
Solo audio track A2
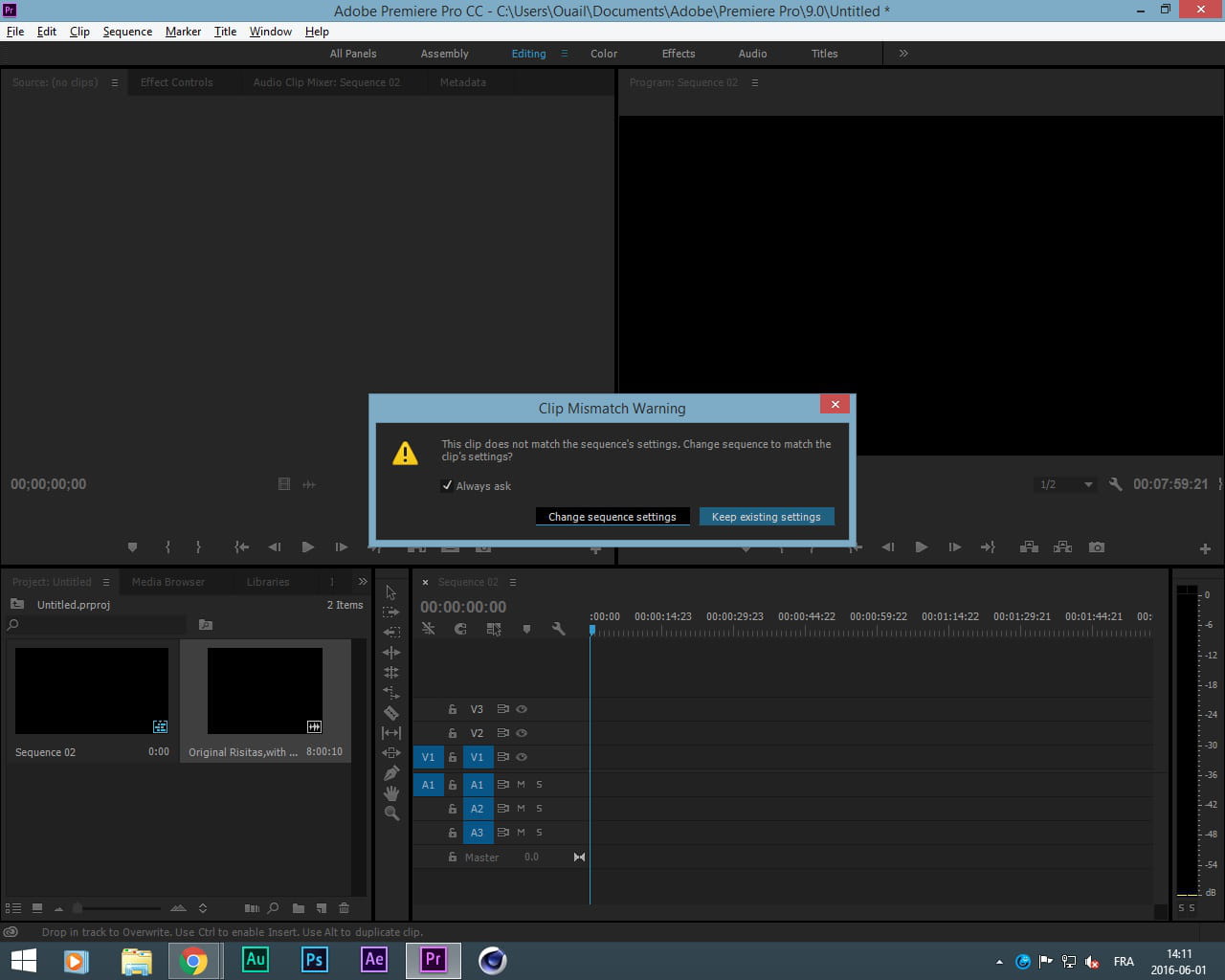click(539, 809)
